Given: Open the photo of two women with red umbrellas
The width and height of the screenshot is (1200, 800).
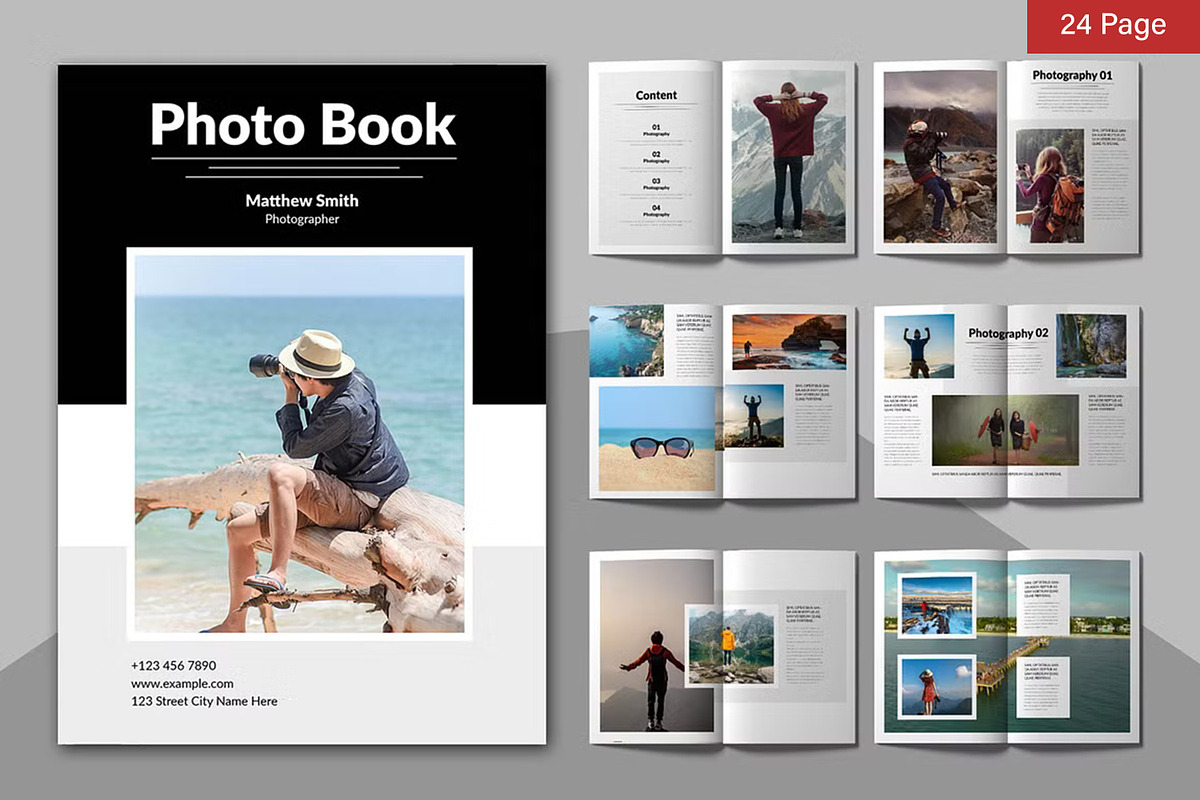Looking at the screenshot, I should [1005, 430].
